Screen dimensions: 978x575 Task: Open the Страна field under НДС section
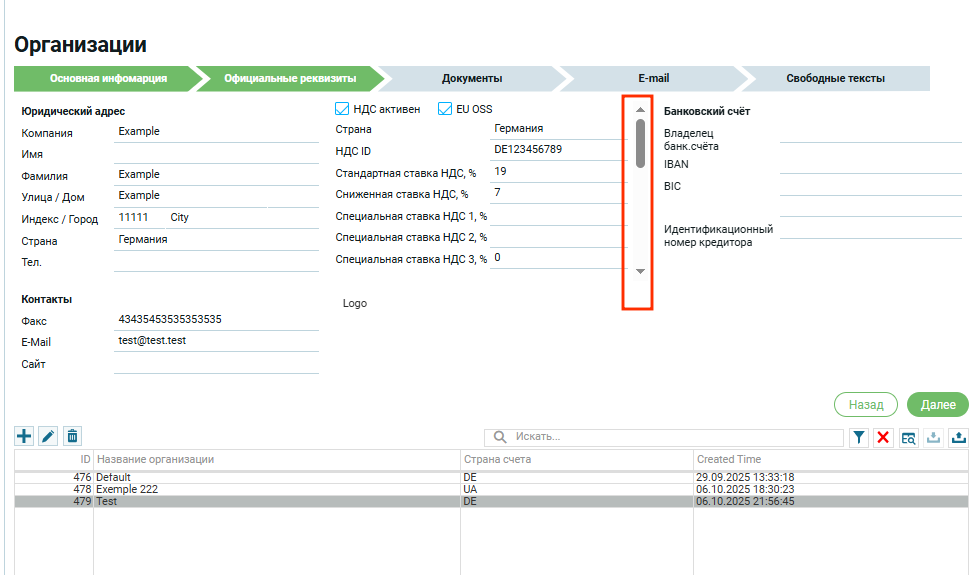(558, 129)
